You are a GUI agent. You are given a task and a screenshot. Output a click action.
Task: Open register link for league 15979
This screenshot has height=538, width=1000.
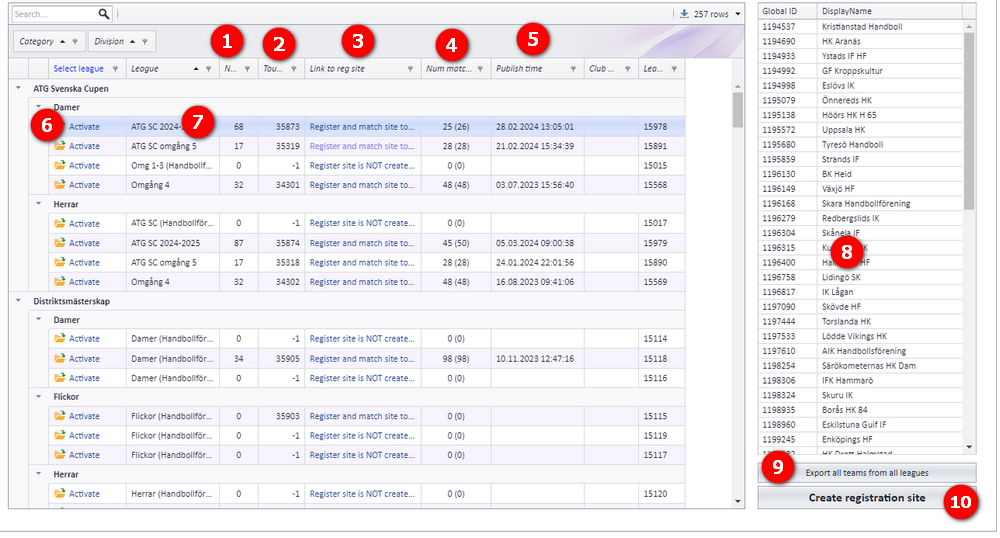pos(362,243)
